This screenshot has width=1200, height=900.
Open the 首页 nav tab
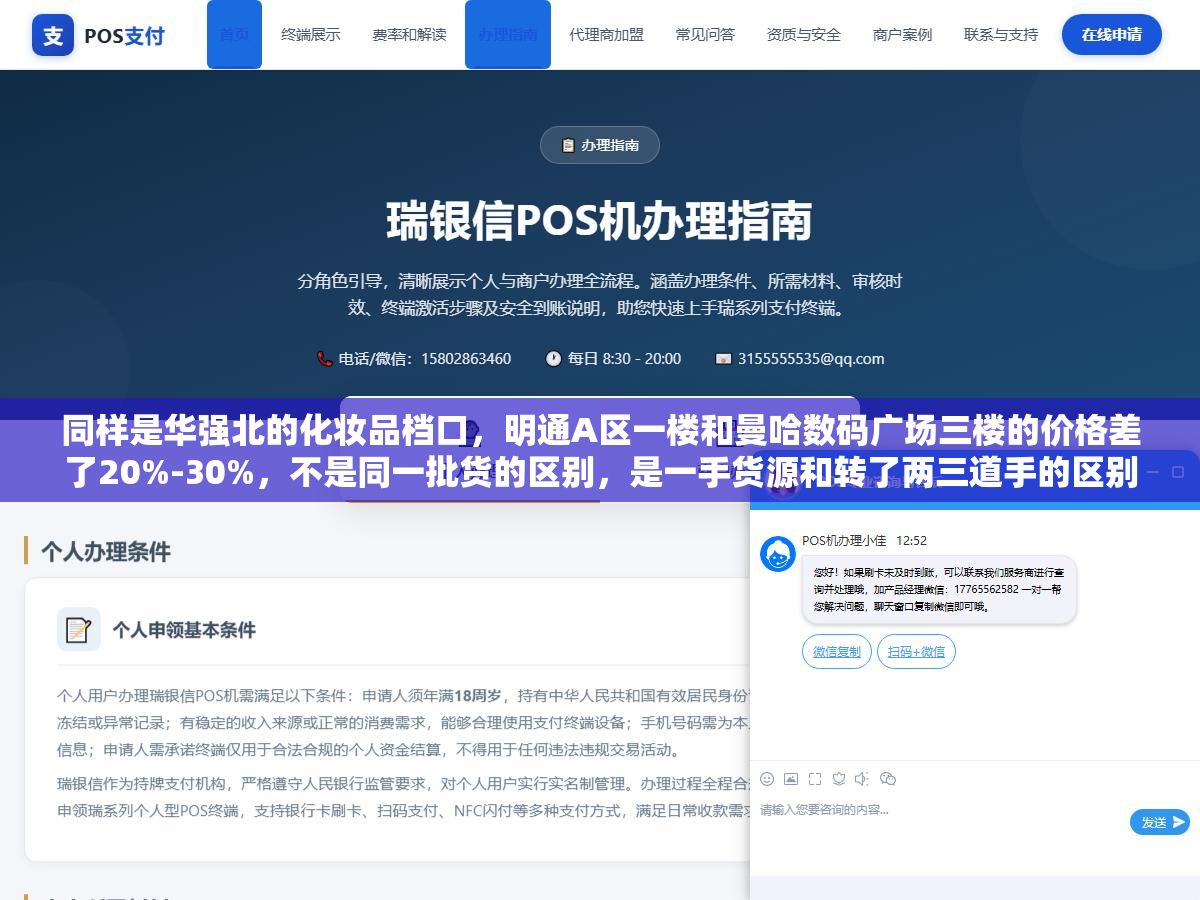point(234,34)
